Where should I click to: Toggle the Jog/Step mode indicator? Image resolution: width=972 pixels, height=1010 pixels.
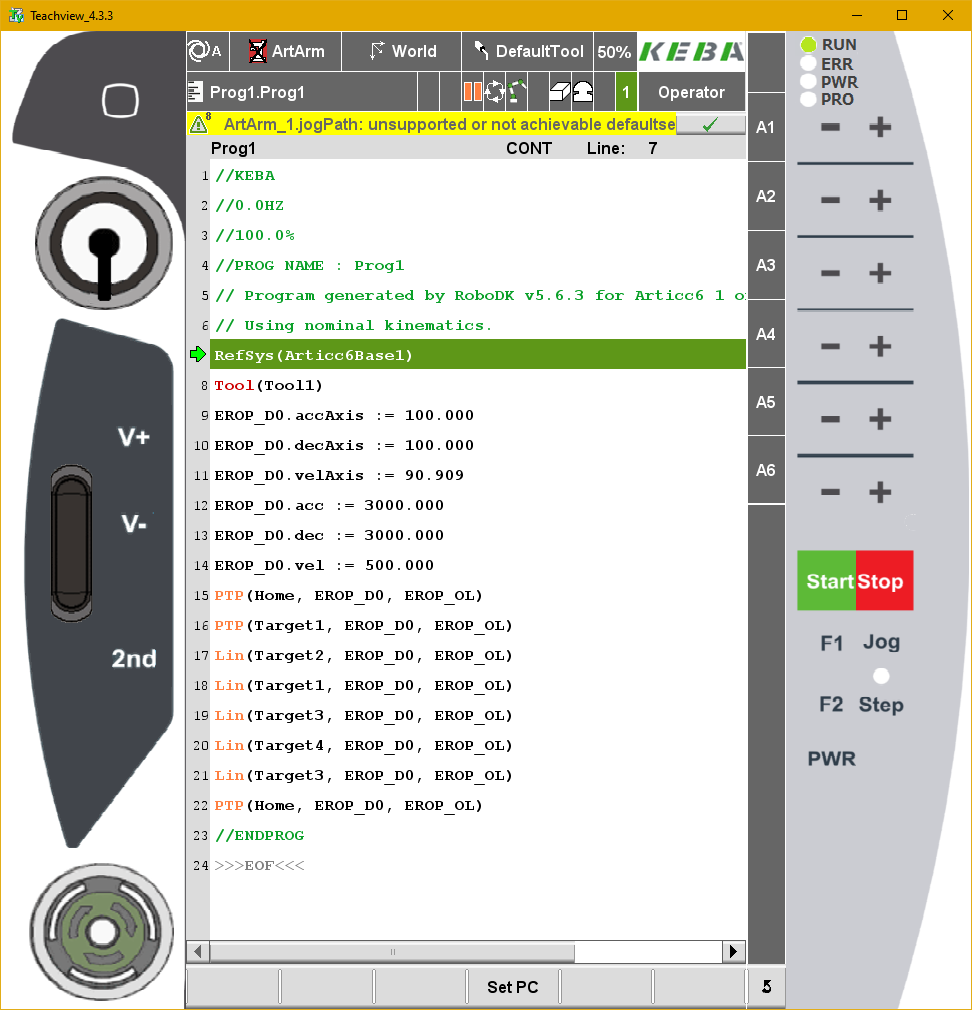click(x=881, y=675)
